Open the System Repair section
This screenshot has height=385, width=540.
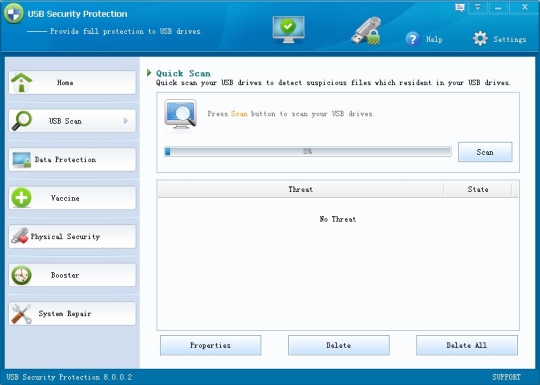click(x=72, y=314)
